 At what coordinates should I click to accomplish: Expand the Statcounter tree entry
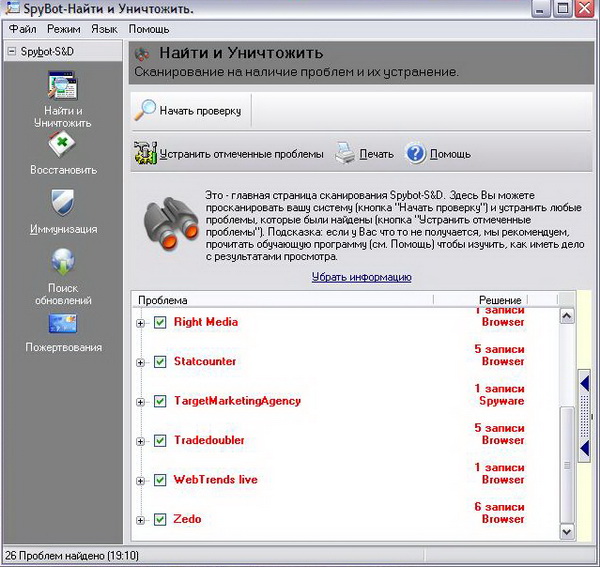[x=140, y=362]
